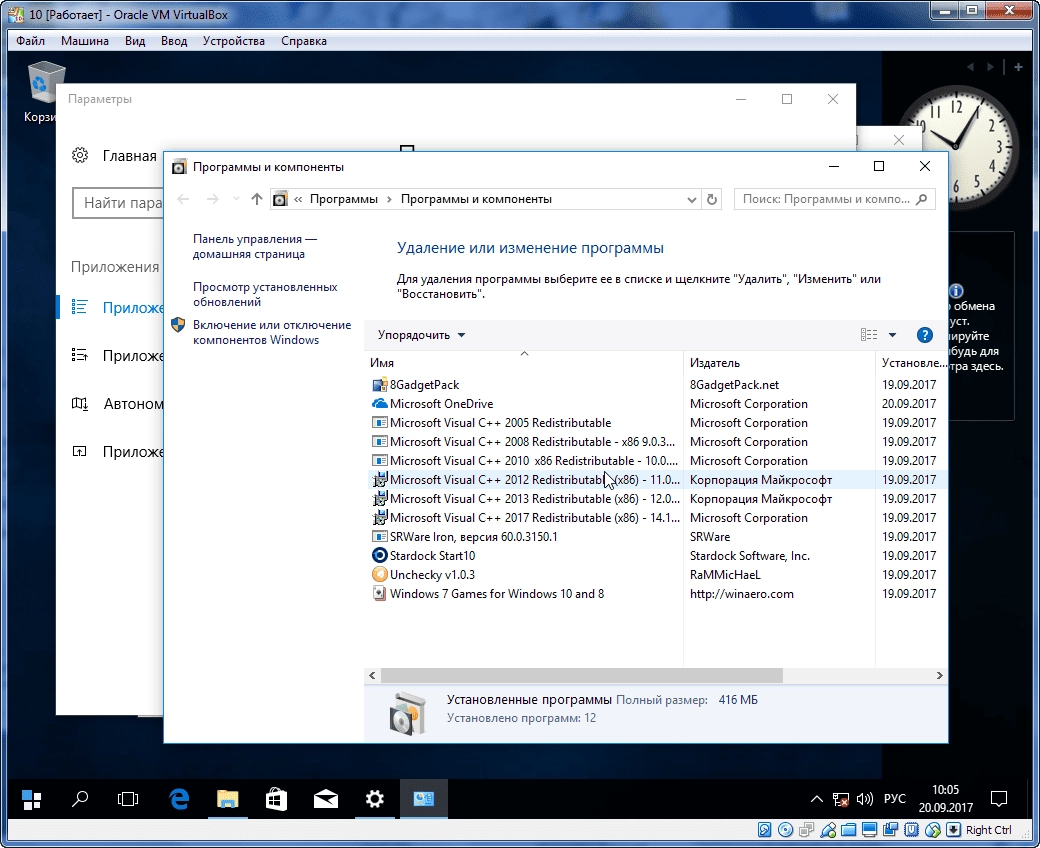Select Microsoft Visual C++ 2008 Redistributable row
This screenshot has height=848, width=1040.
click(657, 442)
